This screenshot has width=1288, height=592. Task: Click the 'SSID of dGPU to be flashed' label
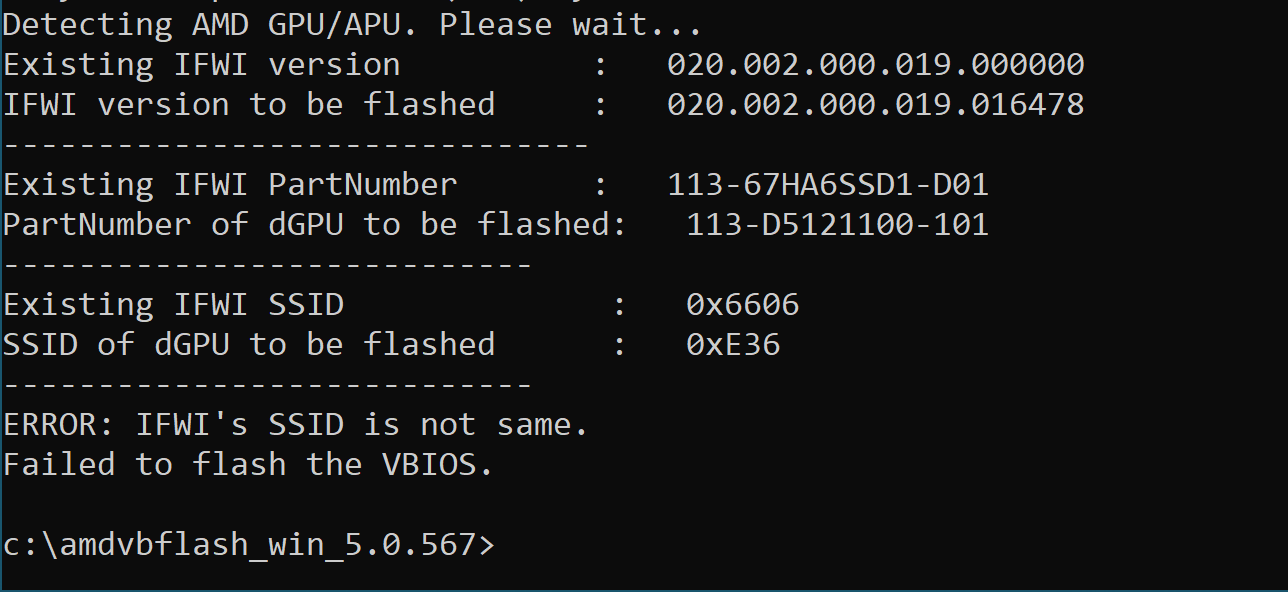tap(248, 345)
